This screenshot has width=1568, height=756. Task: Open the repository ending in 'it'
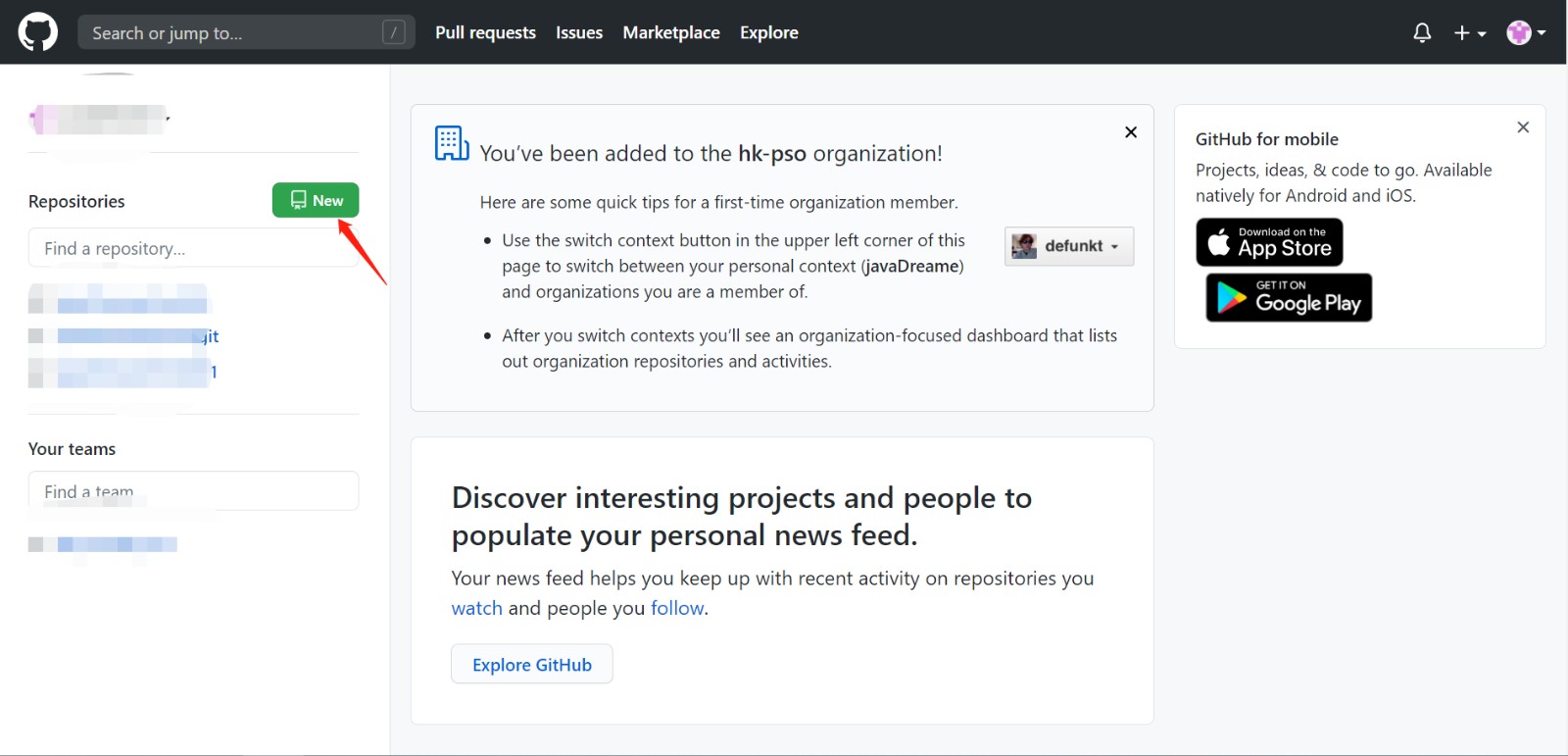[x=123, y=336]
